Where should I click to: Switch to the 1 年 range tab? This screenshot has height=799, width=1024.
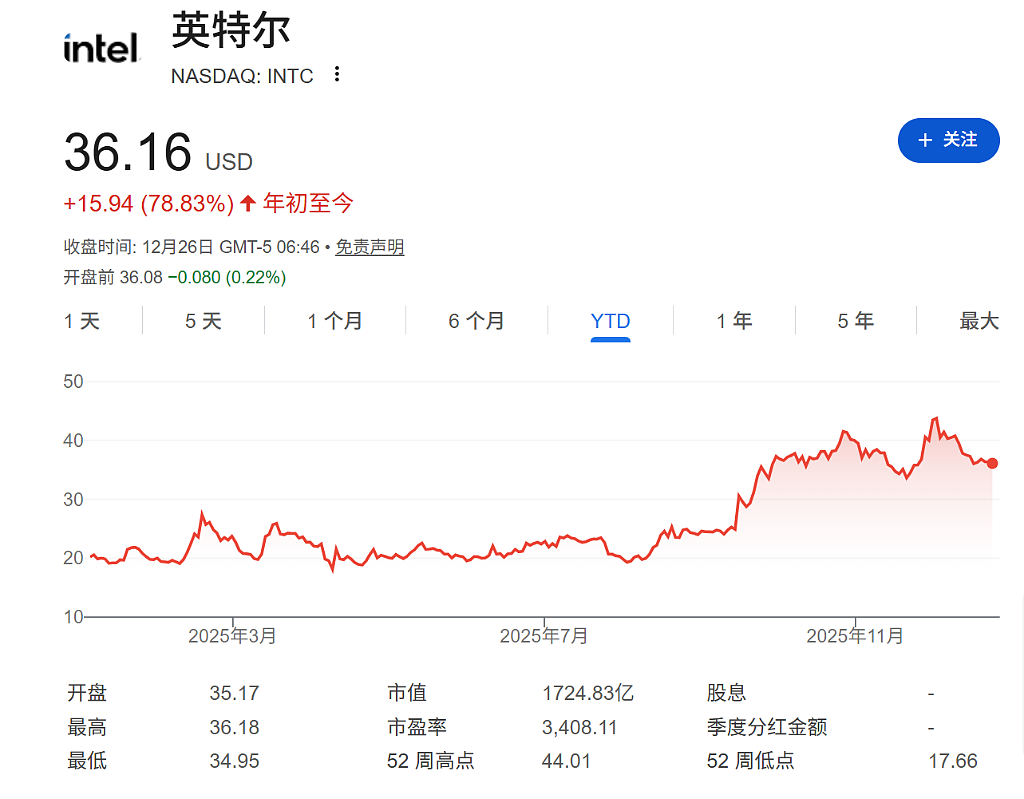[x=734, y=321]
